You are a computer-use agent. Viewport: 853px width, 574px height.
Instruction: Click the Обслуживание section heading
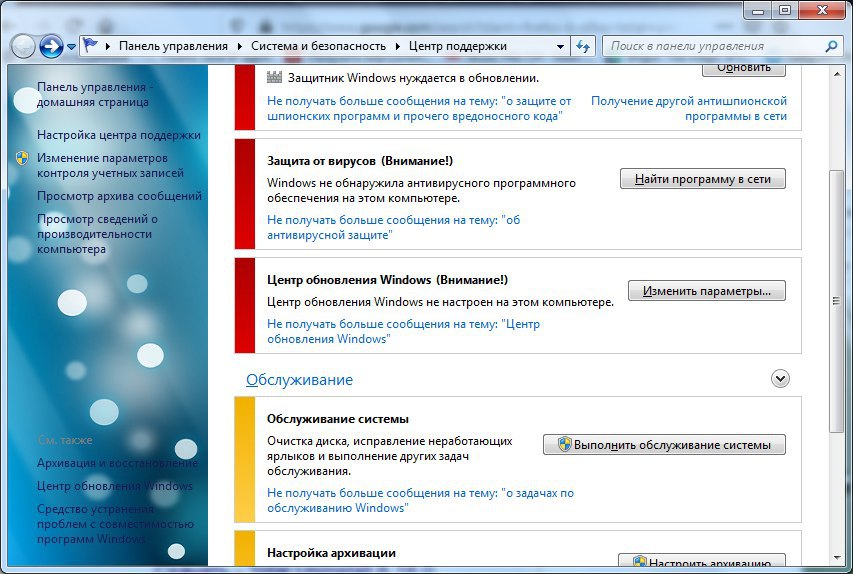pyautogui.click(x=299, y=380)
